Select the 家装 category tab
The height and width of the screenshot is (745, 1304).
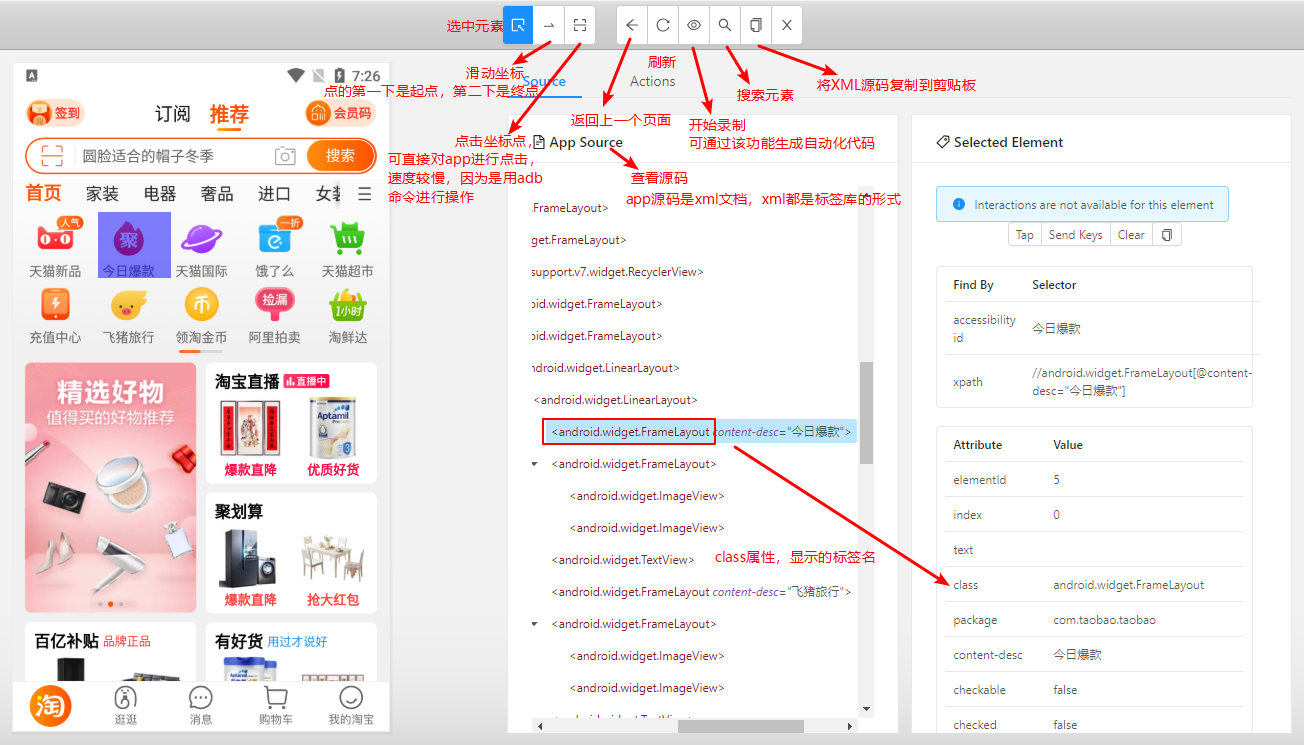(x=102, y=194)
